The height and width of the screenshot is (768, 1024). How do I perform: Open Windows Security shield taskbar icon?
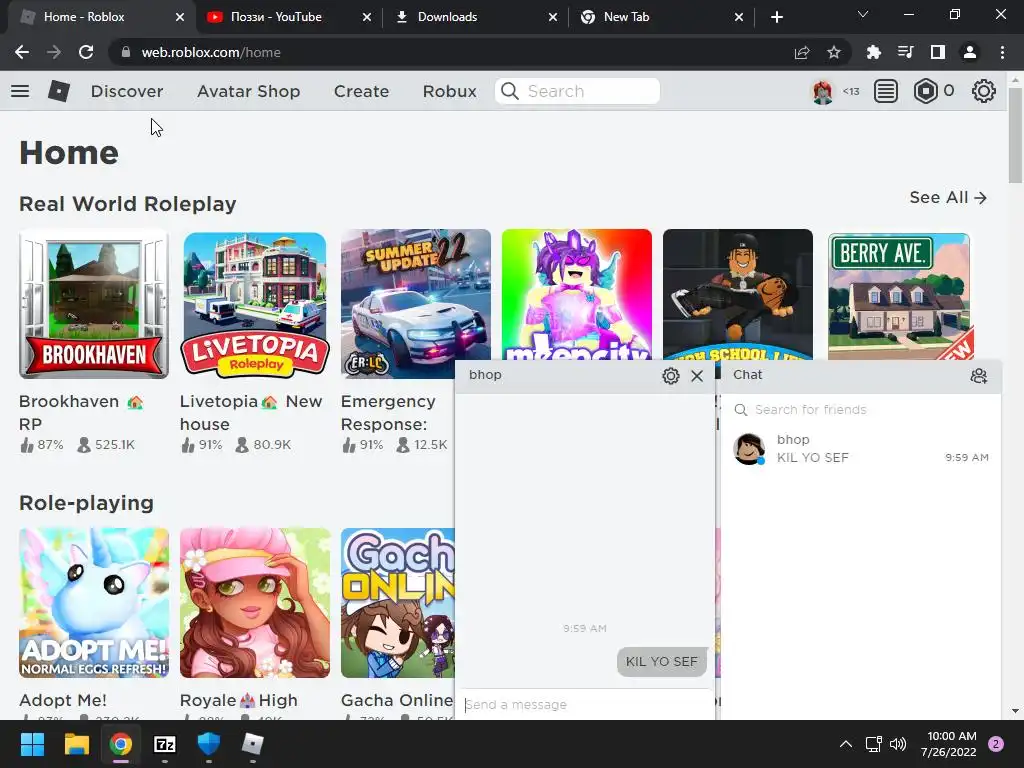point(208,744)
